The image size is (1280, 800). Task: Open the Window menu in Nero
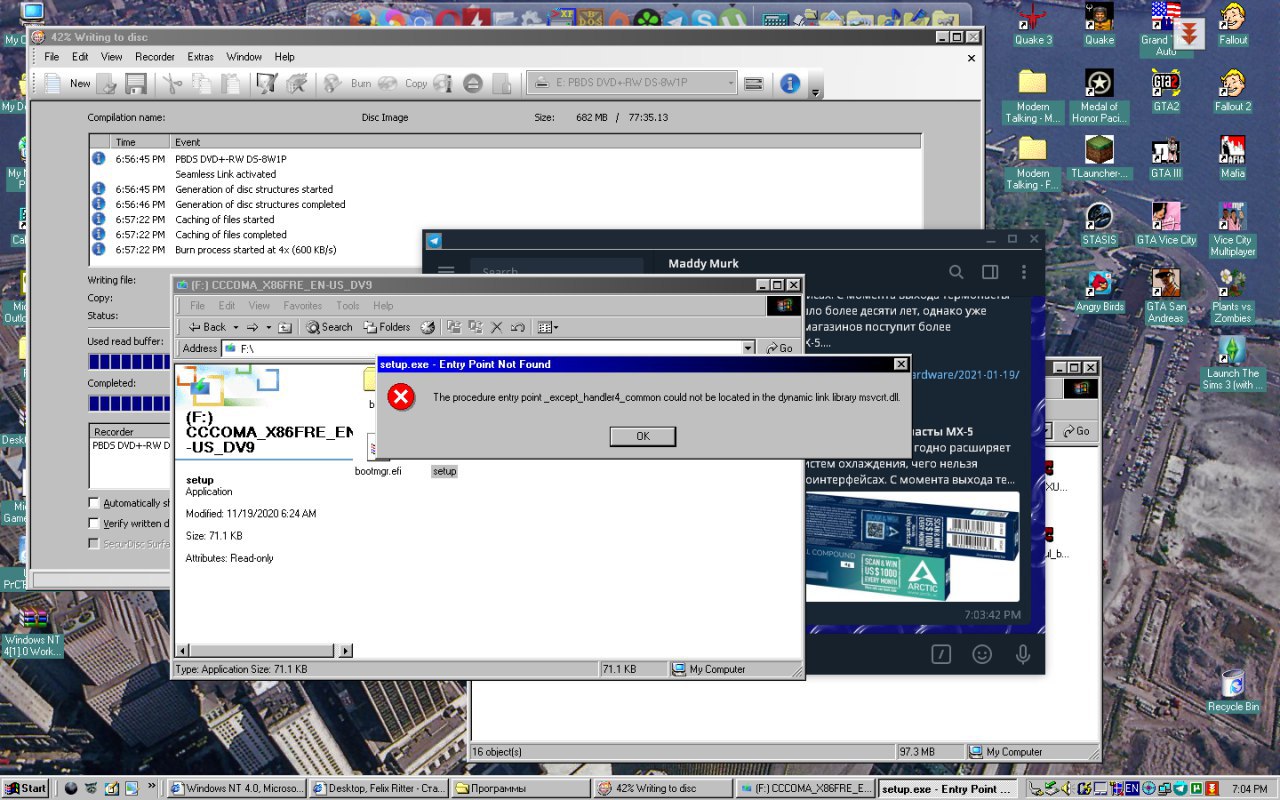[x=244, y=57]
